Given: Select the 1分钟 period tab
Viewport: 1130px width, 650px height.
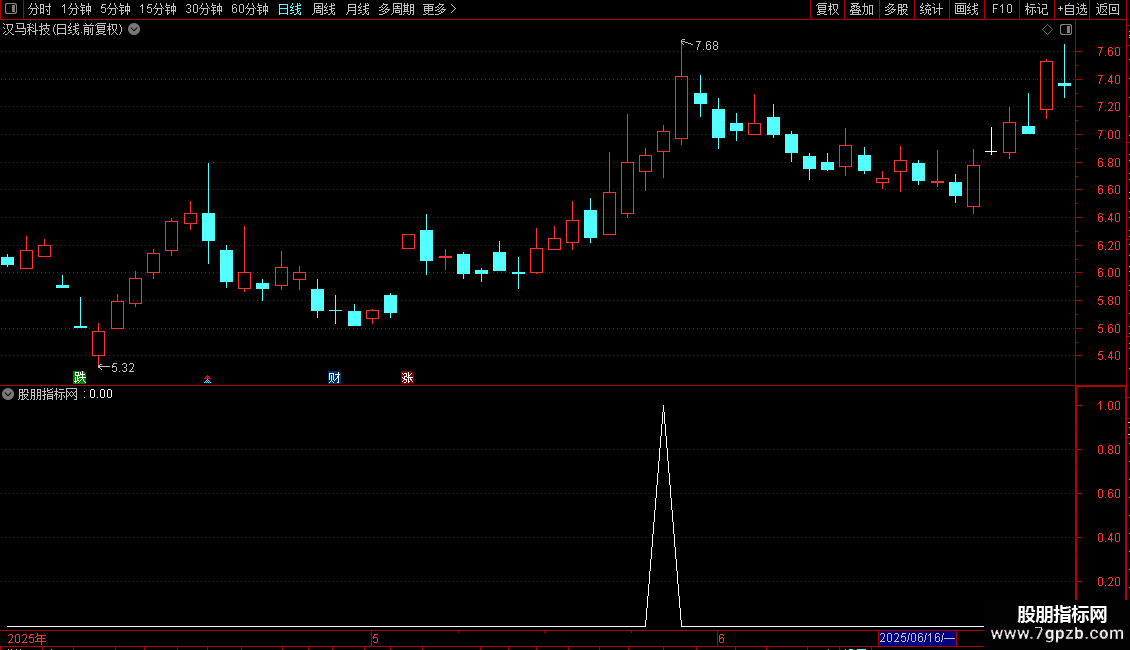Looking at the screenshot, I should click(x=76, y=9).
